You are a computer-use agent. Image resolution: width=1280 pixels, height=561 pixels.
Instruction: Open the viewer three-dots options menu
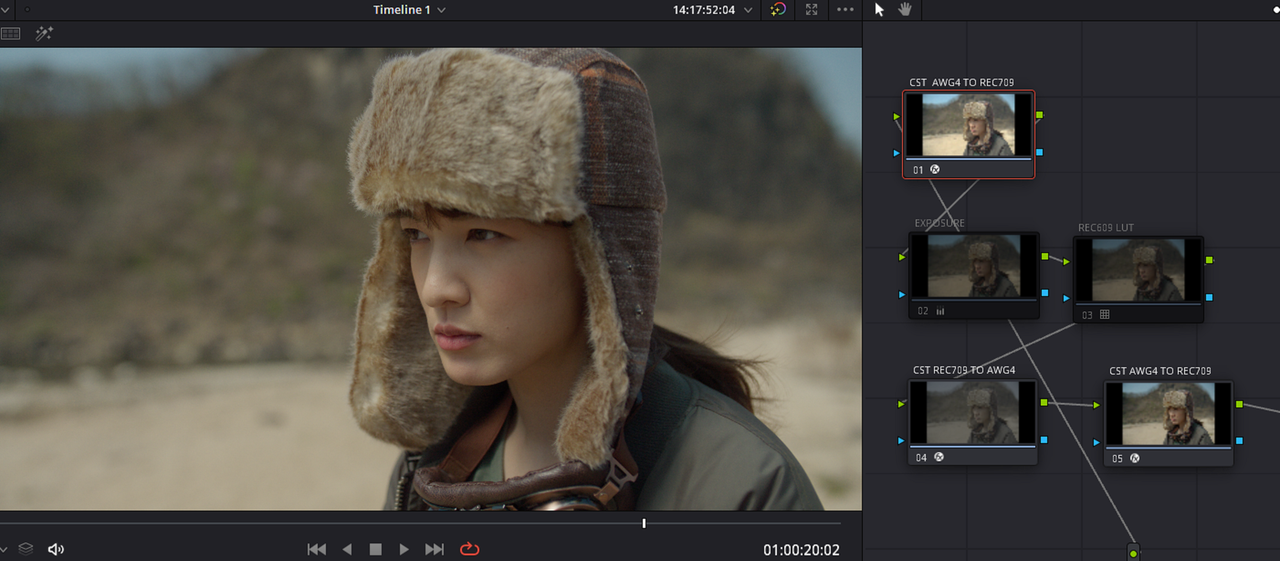coord(846,10)
